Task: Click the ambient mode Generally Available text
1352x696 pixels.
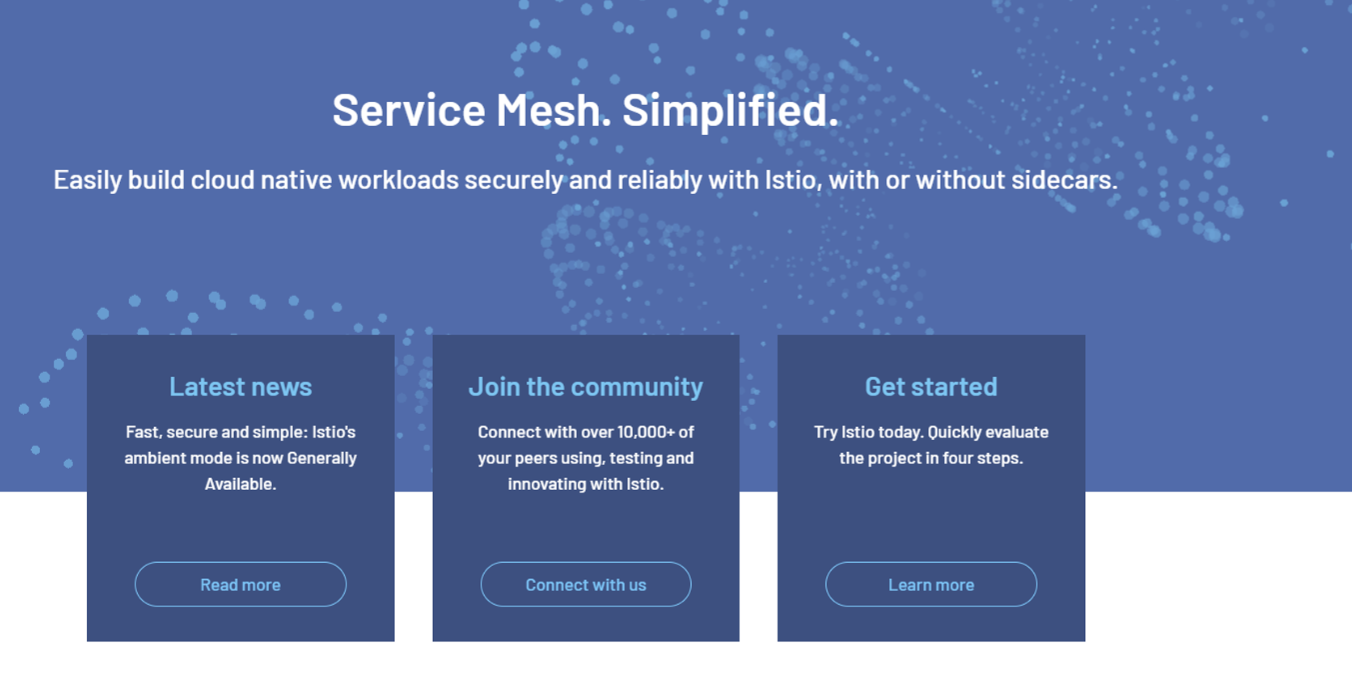Action: click(x=240, y=458)
